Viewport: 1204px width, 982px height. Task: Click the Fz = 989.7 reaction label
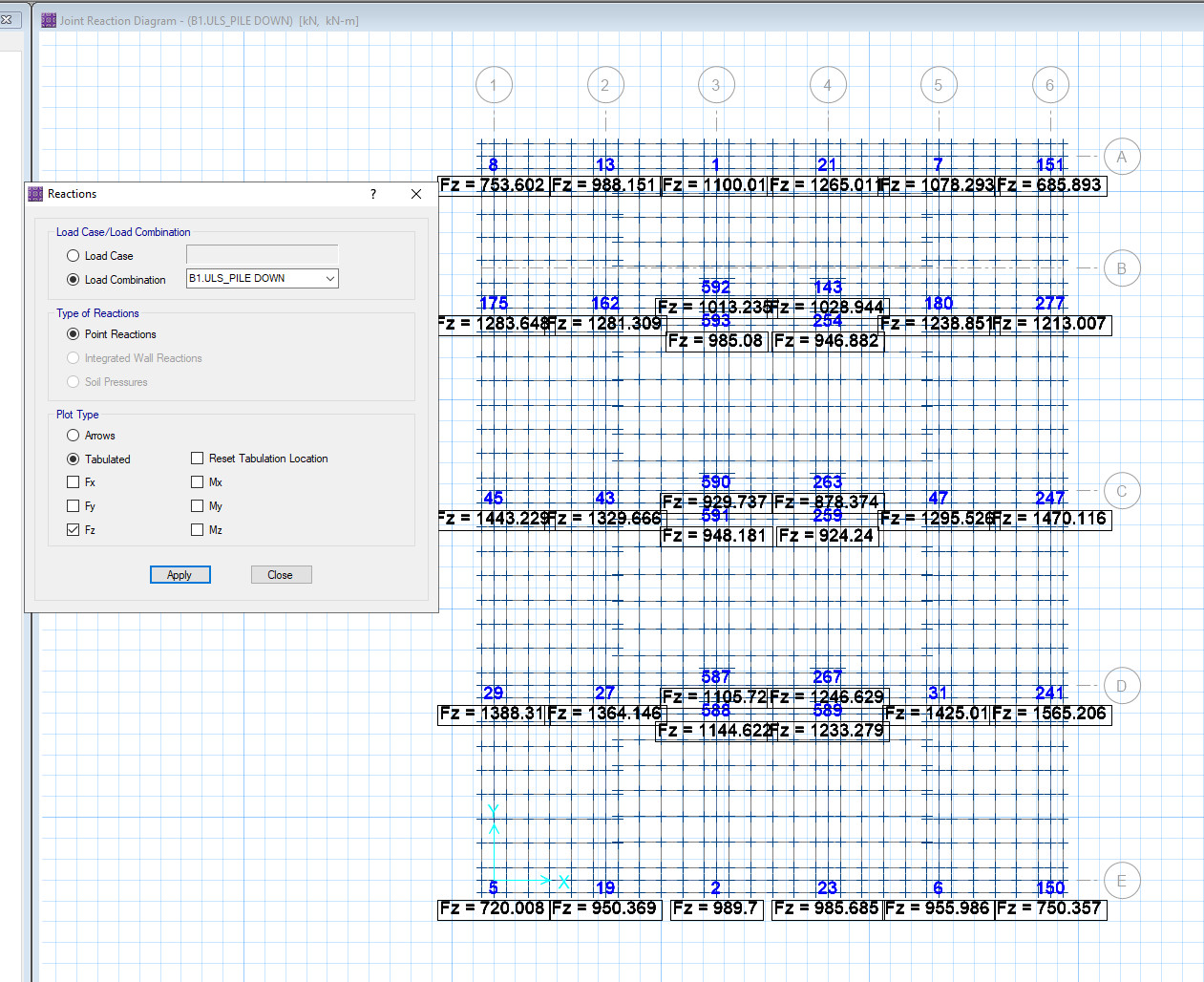click(x=716, y=908)
